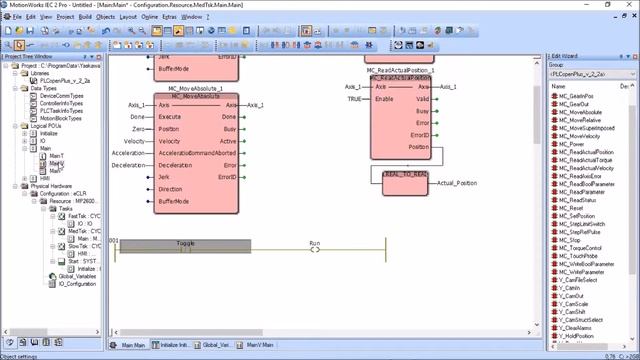Click the Save floppy disk icon

pyautogui.click(x=30, y=31)
